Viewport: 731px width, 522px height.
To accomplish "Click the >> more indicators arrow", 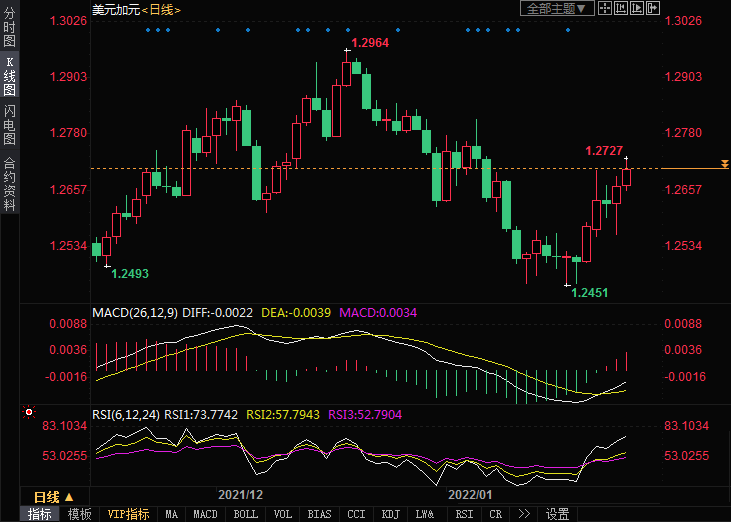I will tap(523, 514).
